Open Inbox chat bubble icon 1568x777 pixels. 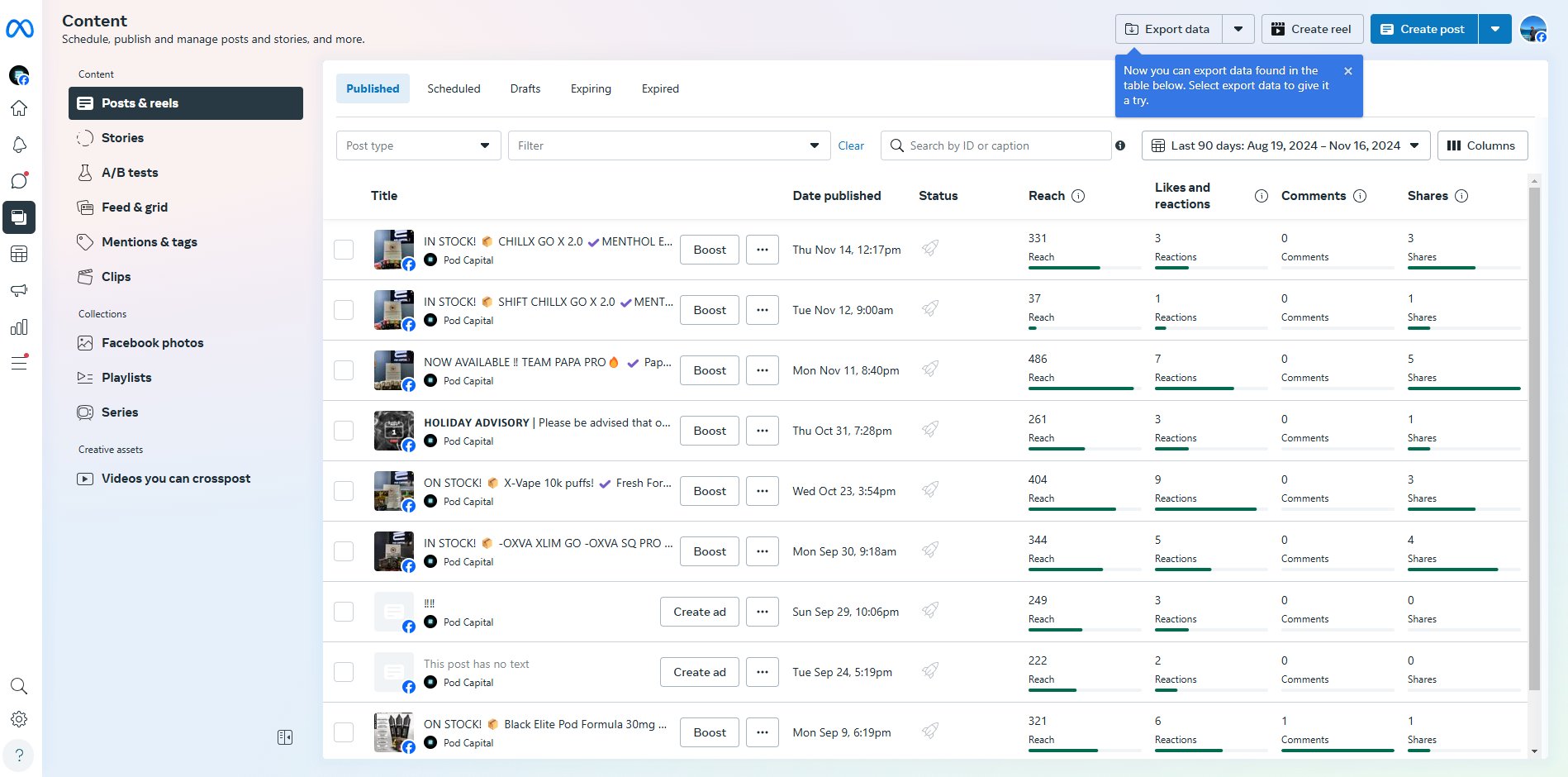[19, 181]
